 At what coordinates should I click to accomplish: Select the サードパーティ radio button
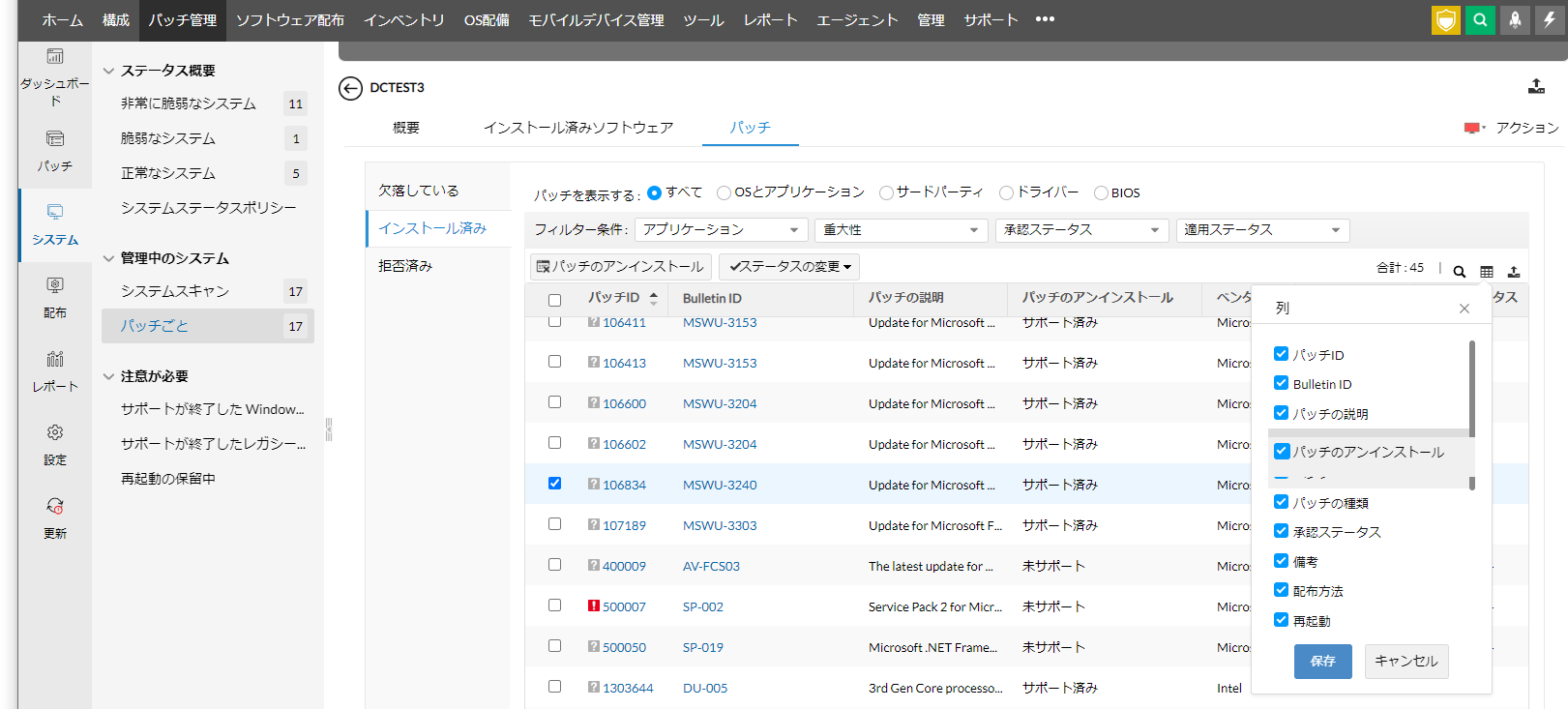click(x=886, y=192)
